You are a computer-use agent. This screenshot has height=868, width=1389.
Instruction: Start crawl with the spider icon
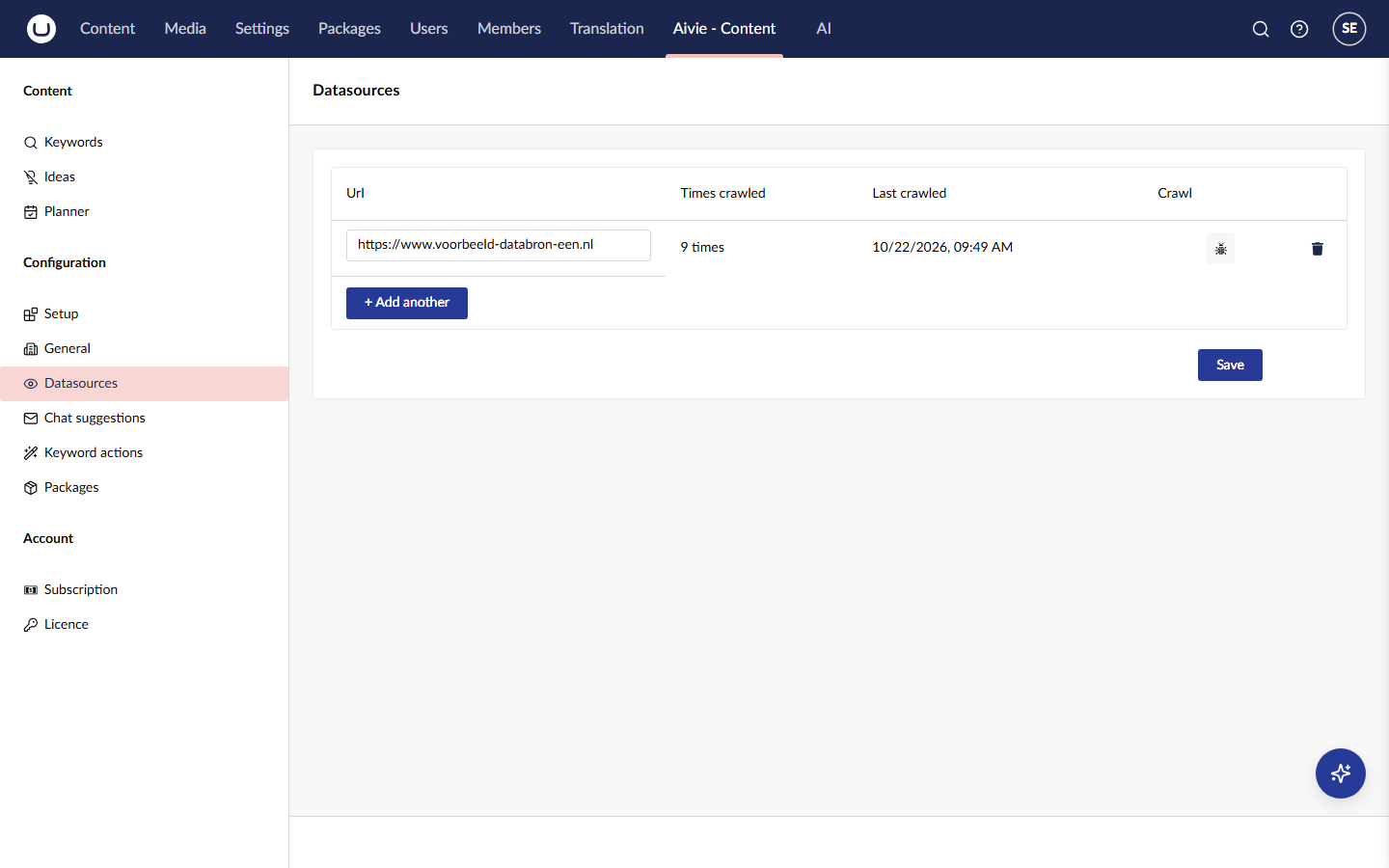[x=1220, y=249]
